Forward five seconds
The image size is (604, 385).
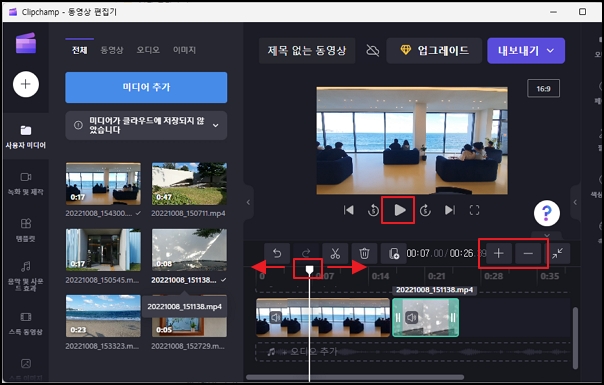point(425,210)
